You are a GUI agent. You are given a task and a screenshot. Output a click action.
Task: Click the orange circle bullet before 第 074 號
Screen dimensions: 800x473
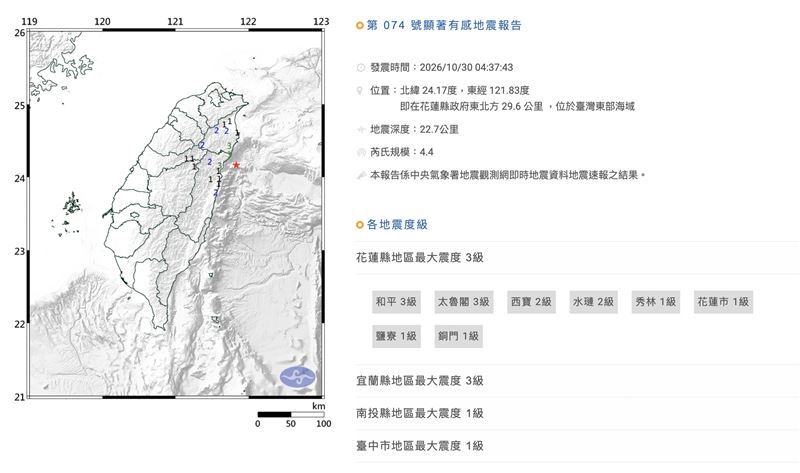360,26
